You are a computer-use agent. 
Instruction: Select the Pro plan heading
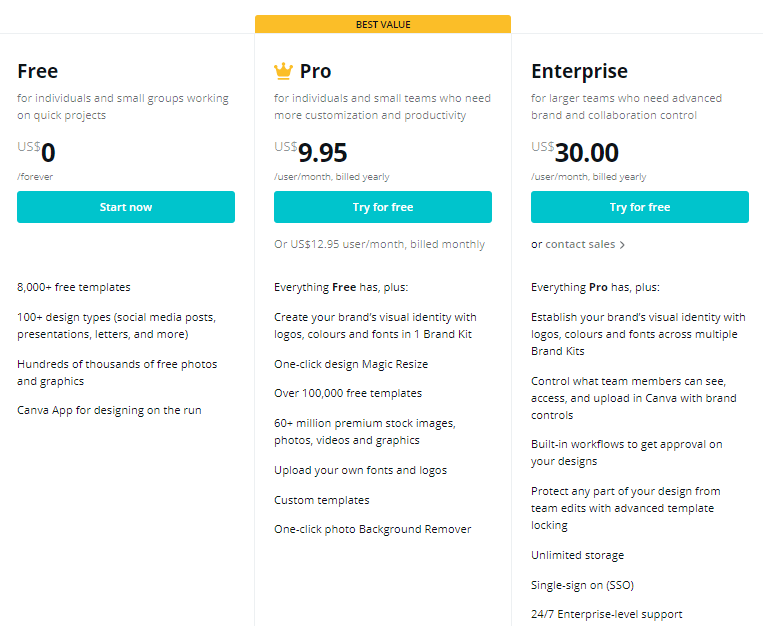pos(315,71)
